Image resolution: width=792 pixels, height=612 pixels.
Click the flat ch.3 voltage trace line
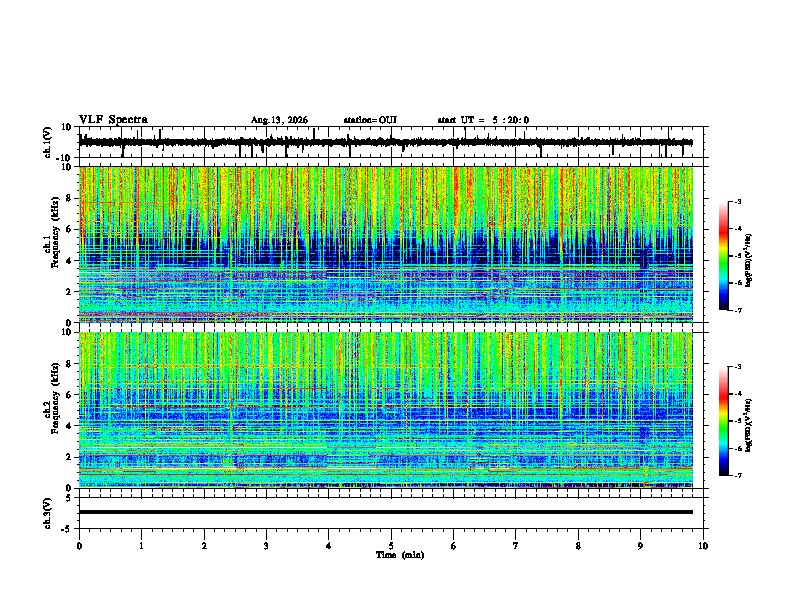[385, 512]
